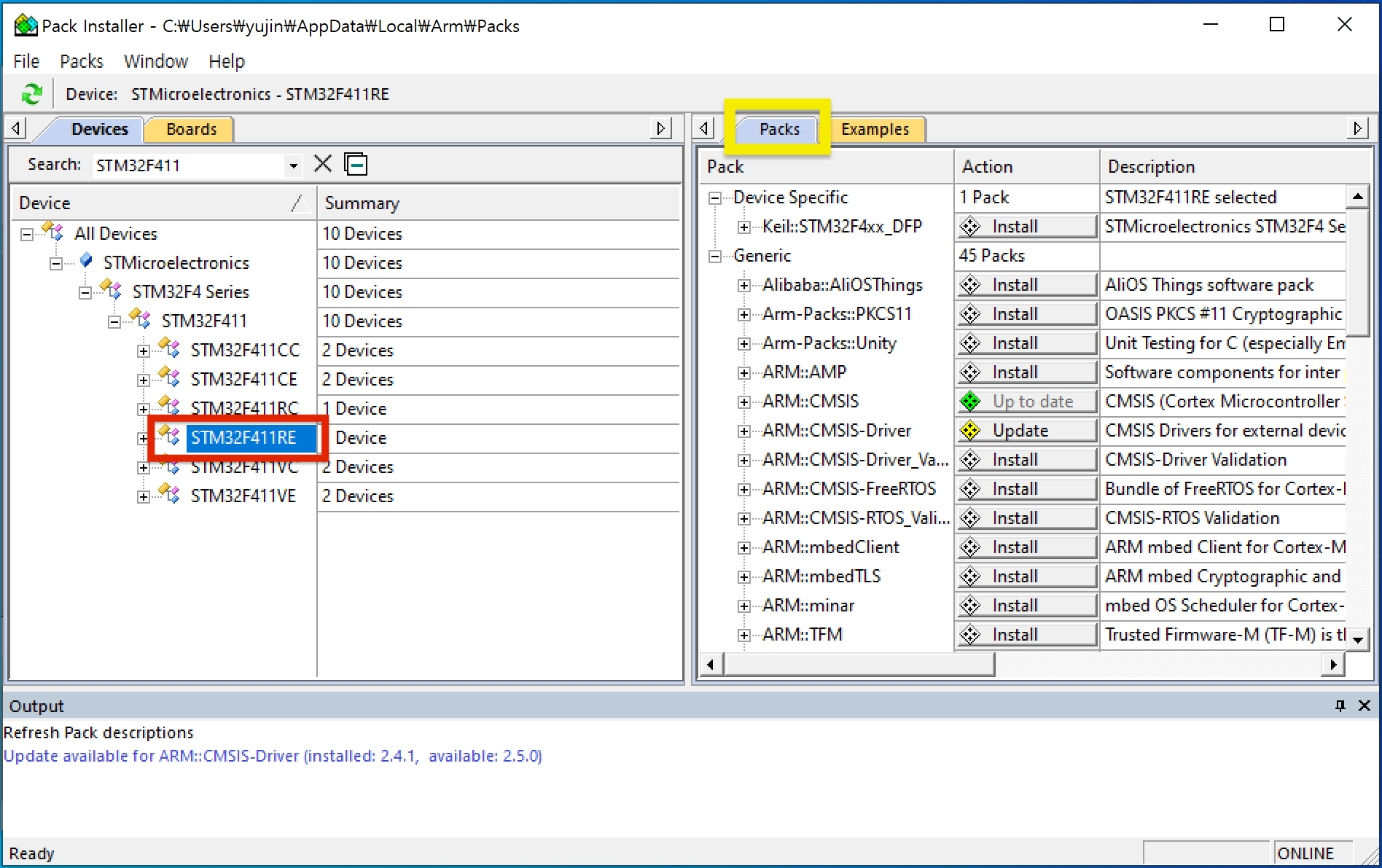
Task: Click the yellow Update icon for ARM::CMSIS-Driver
Action: click(x=970, y=431)
